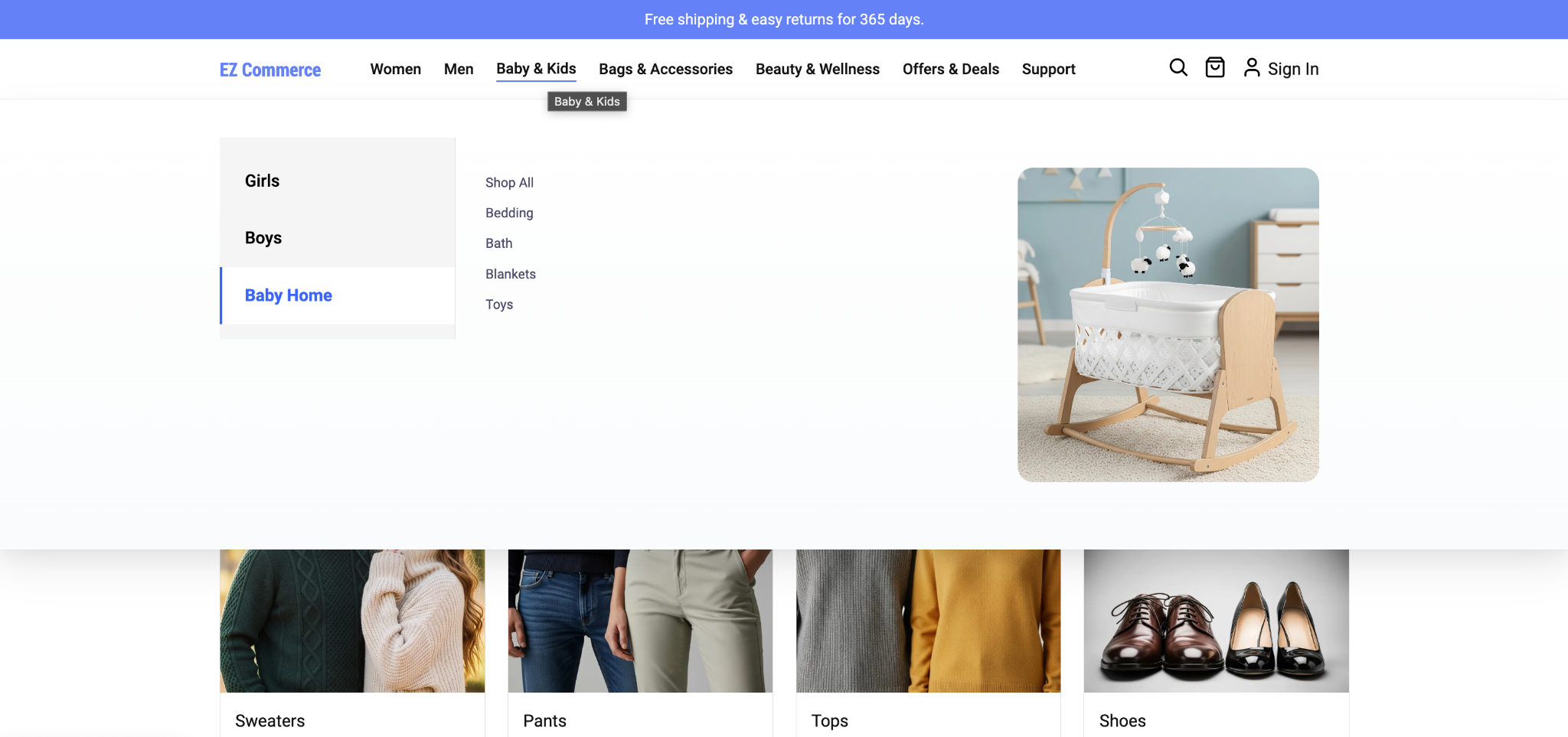Viewport: 1568px width, 737px height.
Task: Select the Boys category
Action: click(263, 237)
